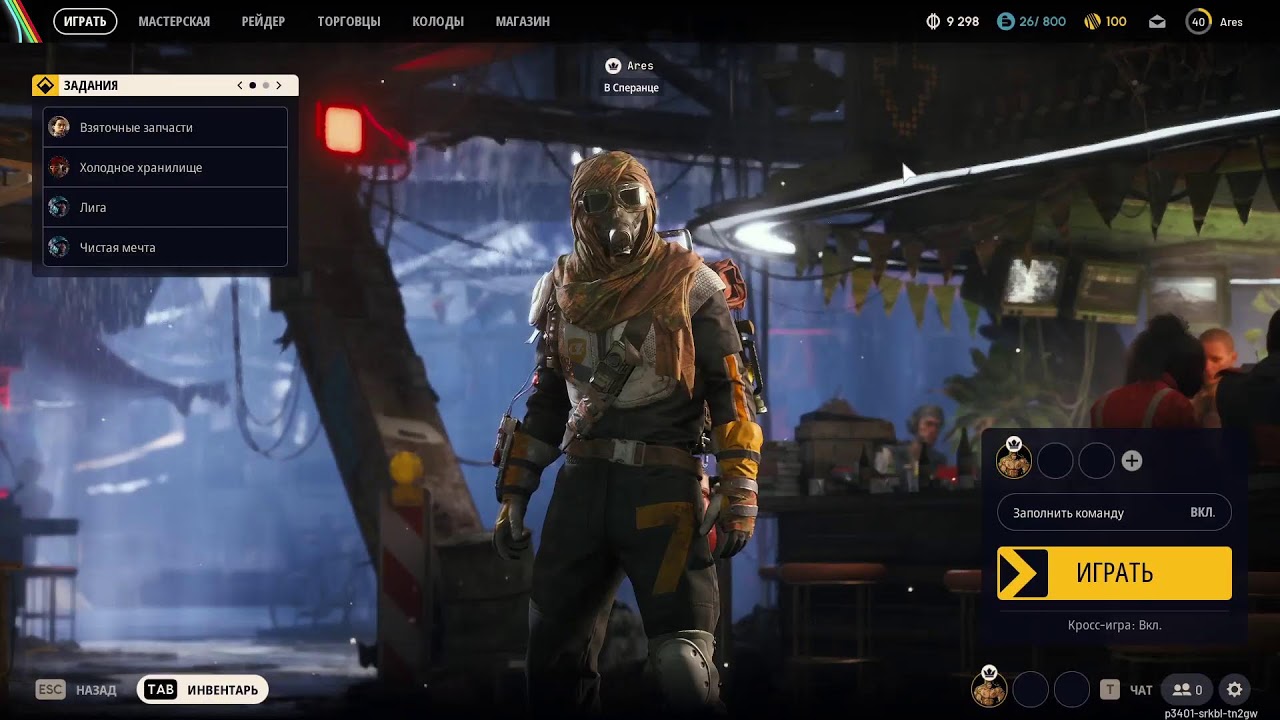Toggle Заполнить команду option
Viewport: 1280px width, 720px height.
tap(1114, 513)
